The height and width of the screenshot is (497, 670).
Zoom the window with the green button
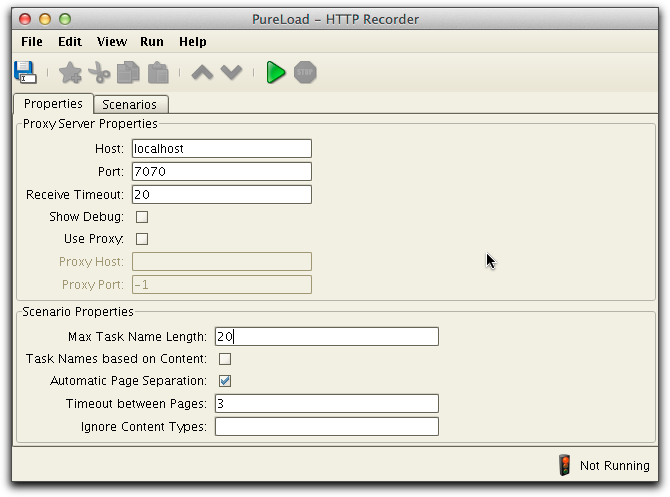point(65,19)
